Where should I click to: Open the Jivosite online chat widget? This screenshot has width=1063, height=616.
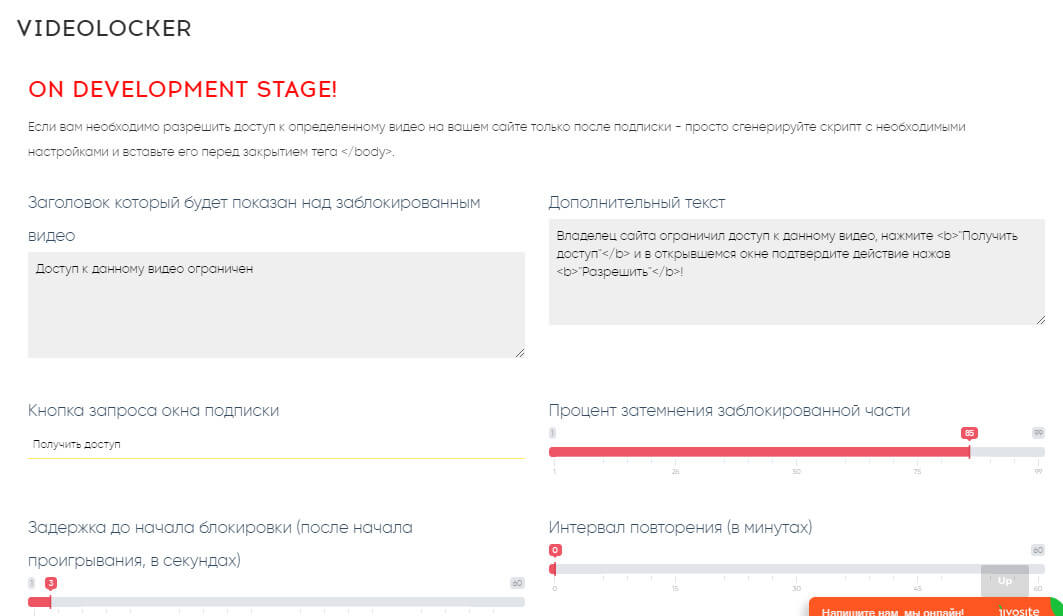click(934, 608)
